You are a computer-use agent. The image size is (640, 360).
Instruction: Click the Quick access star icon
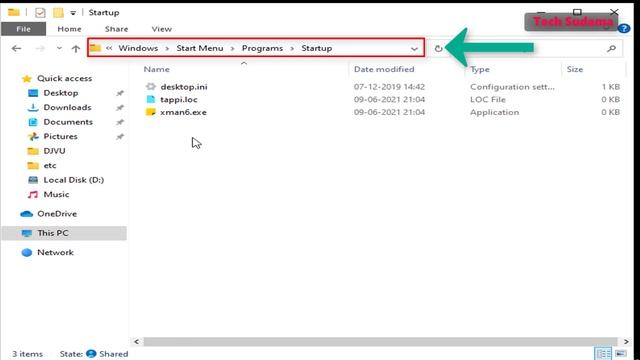tap(27, 78)
